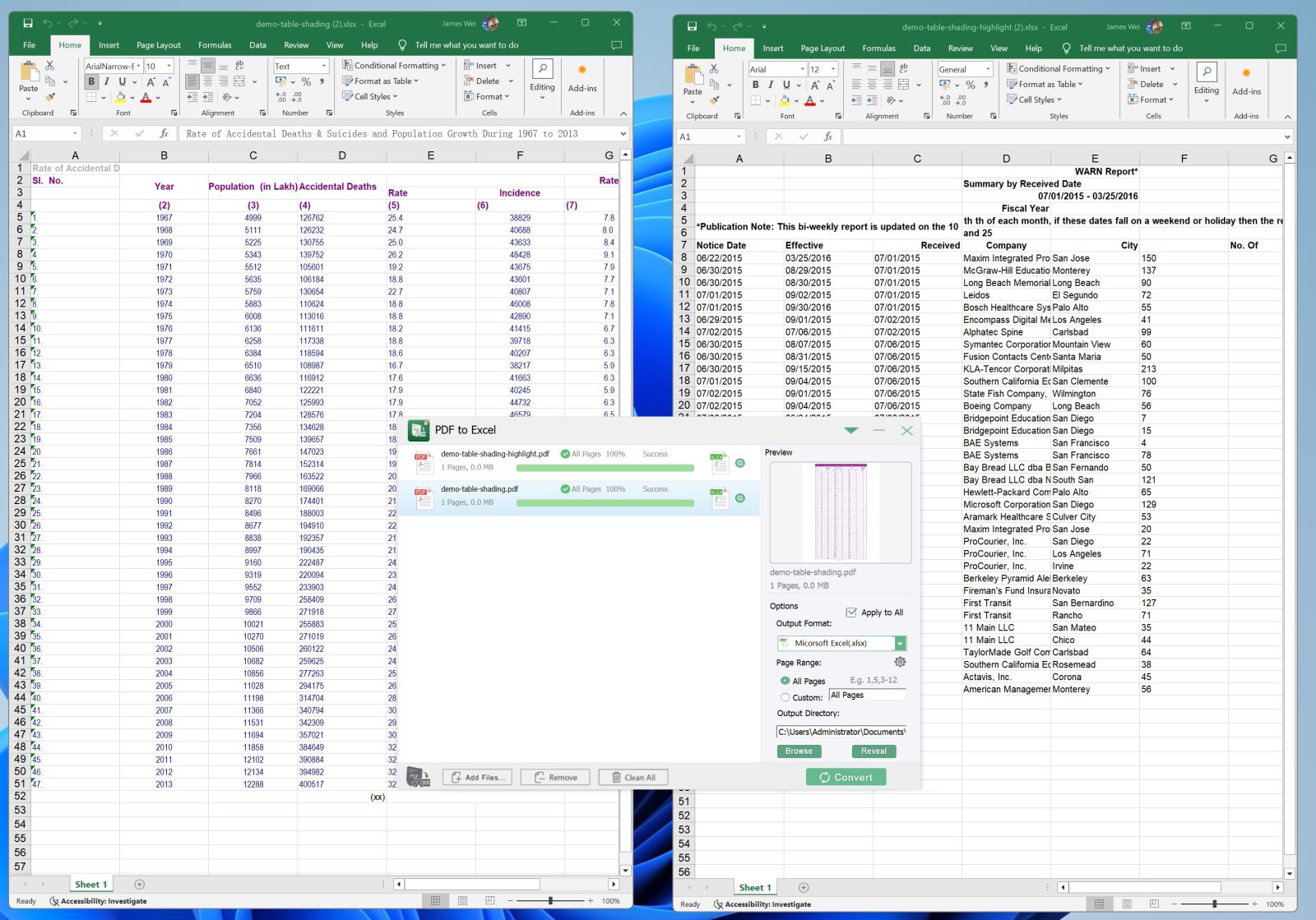The image size is (1316, 920).
Task: Switch left Excel window to Page Layout view
Action: (462, 900)
